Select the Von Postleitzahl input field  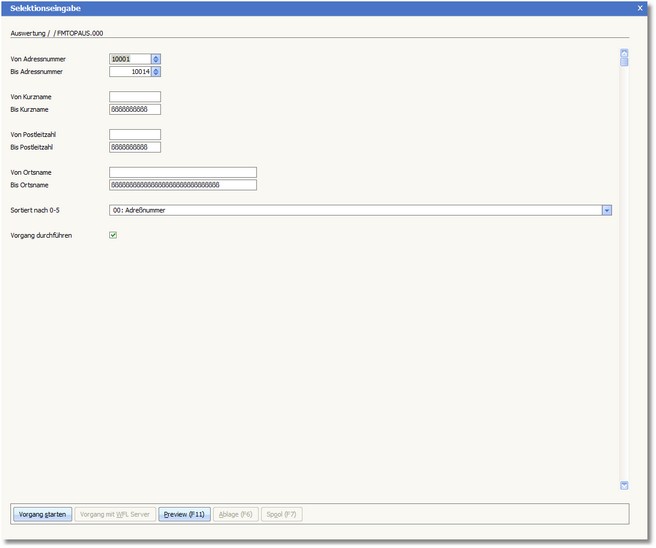[x=135, y=134]
